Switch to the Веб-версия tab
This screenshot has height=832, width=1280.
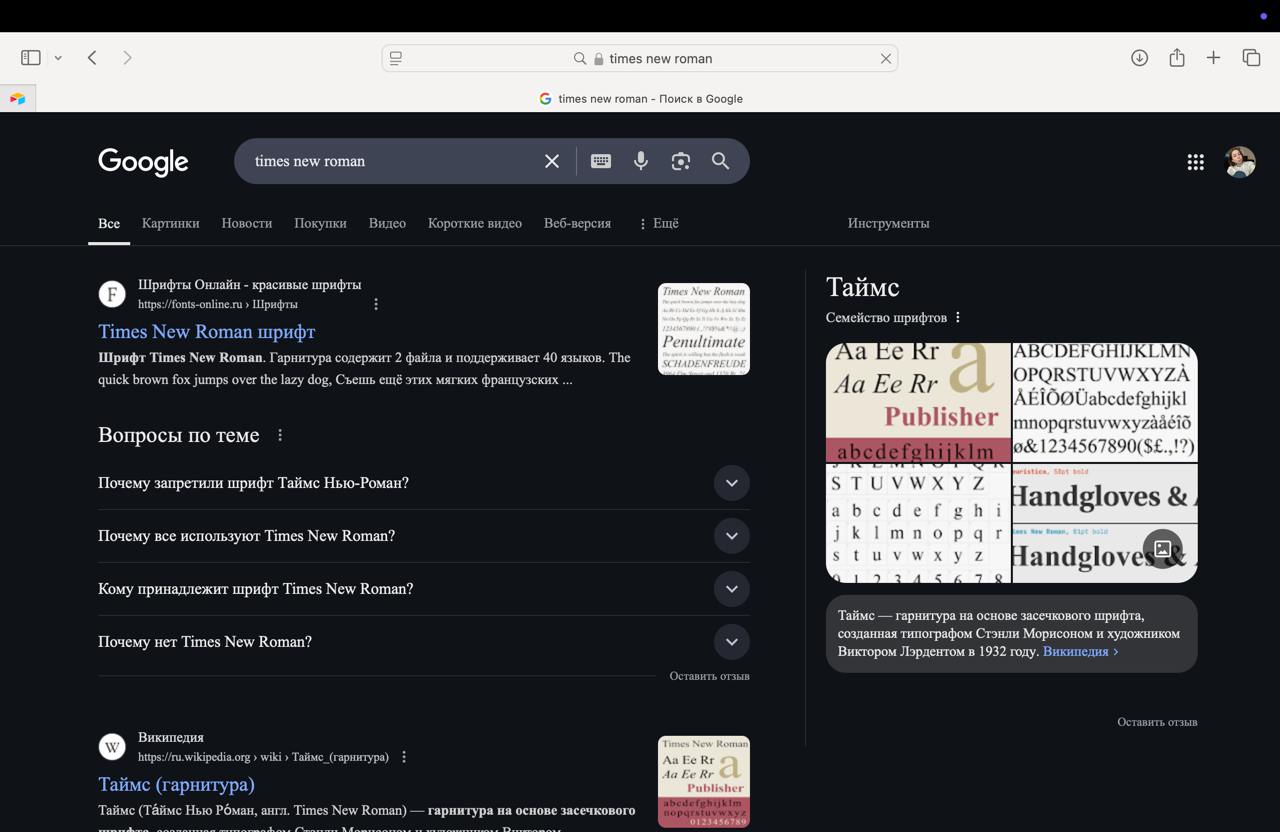(x=577, y=223)
